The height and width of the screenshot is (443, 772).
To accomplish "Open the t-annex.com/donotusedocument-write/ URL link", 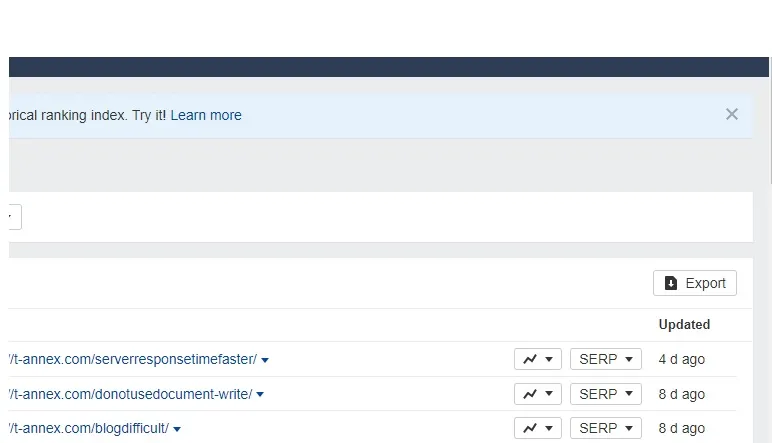I will click(x=130, y=394).
